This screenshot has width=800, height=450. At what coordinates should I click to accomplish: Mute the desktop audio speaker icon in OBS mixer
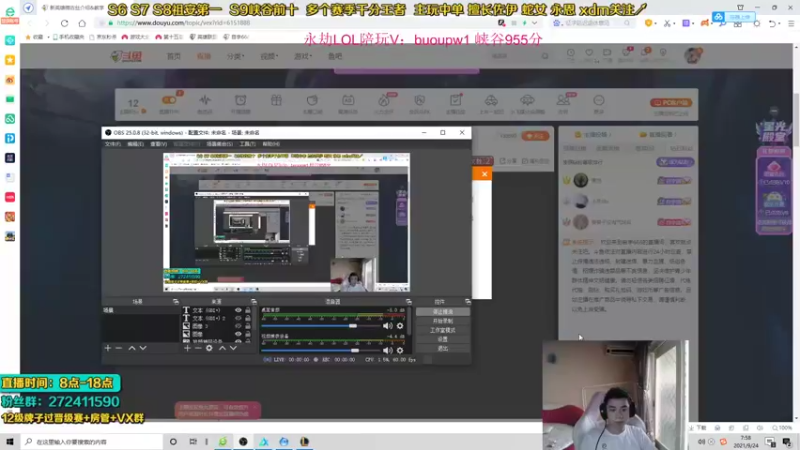coord(388,326)
